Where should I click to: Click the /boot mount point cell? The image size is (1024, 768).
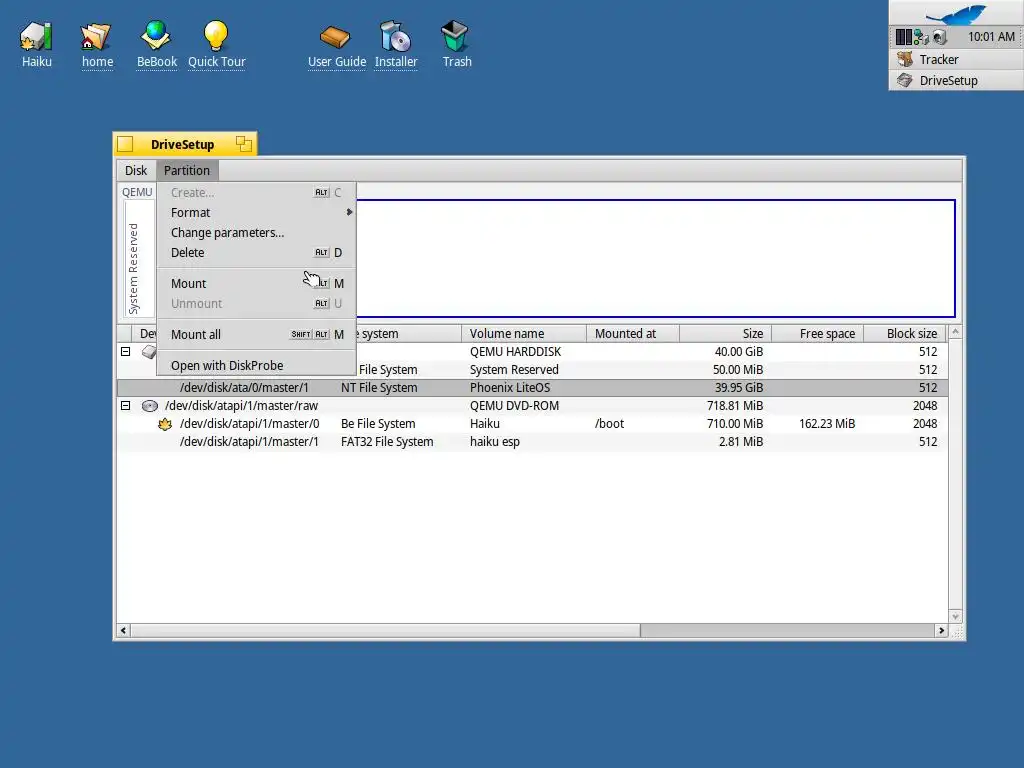[x=609, y=424]
